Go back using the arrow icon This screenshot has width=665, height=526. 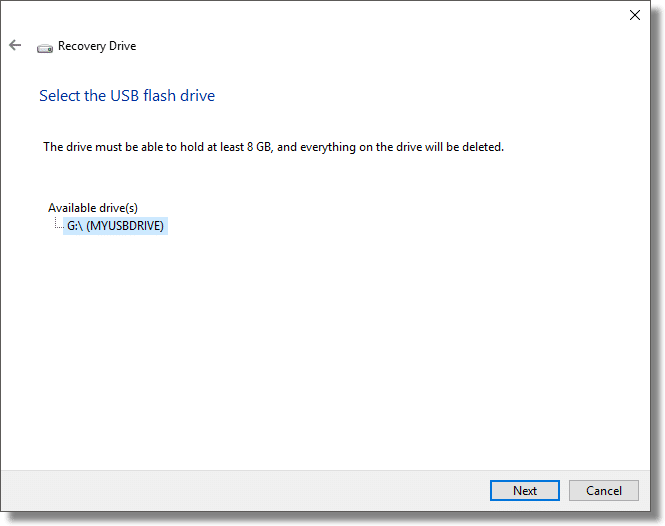(x=15, y=45)
